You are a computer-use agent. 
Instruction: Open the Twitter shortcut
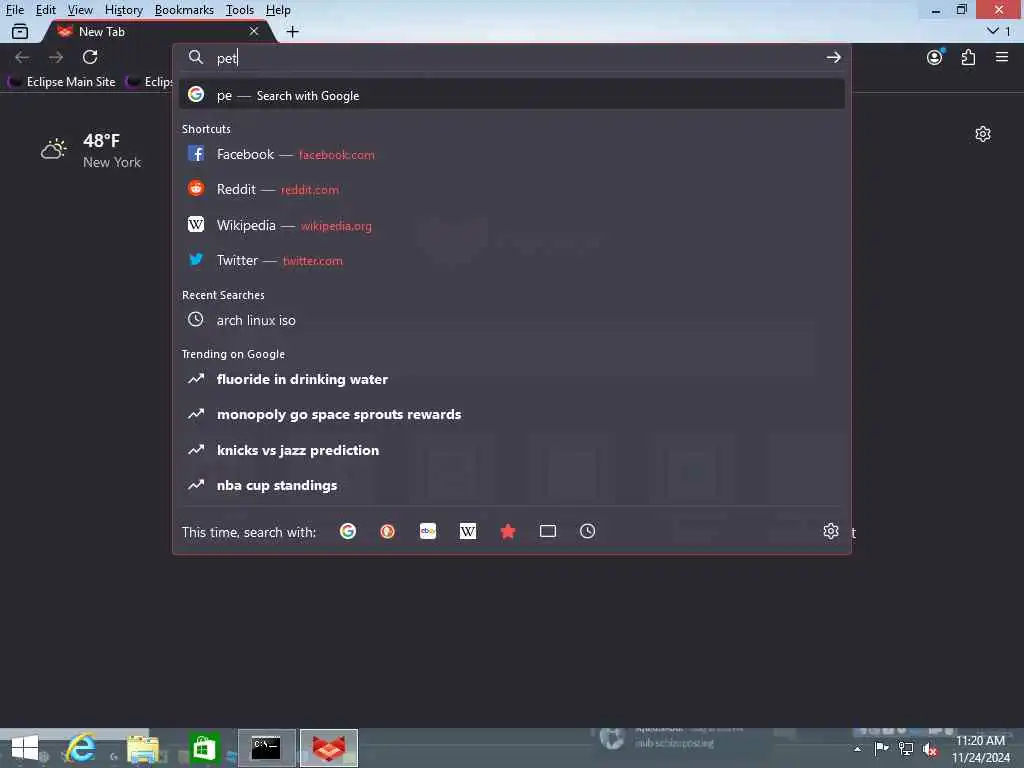point(512,261)
